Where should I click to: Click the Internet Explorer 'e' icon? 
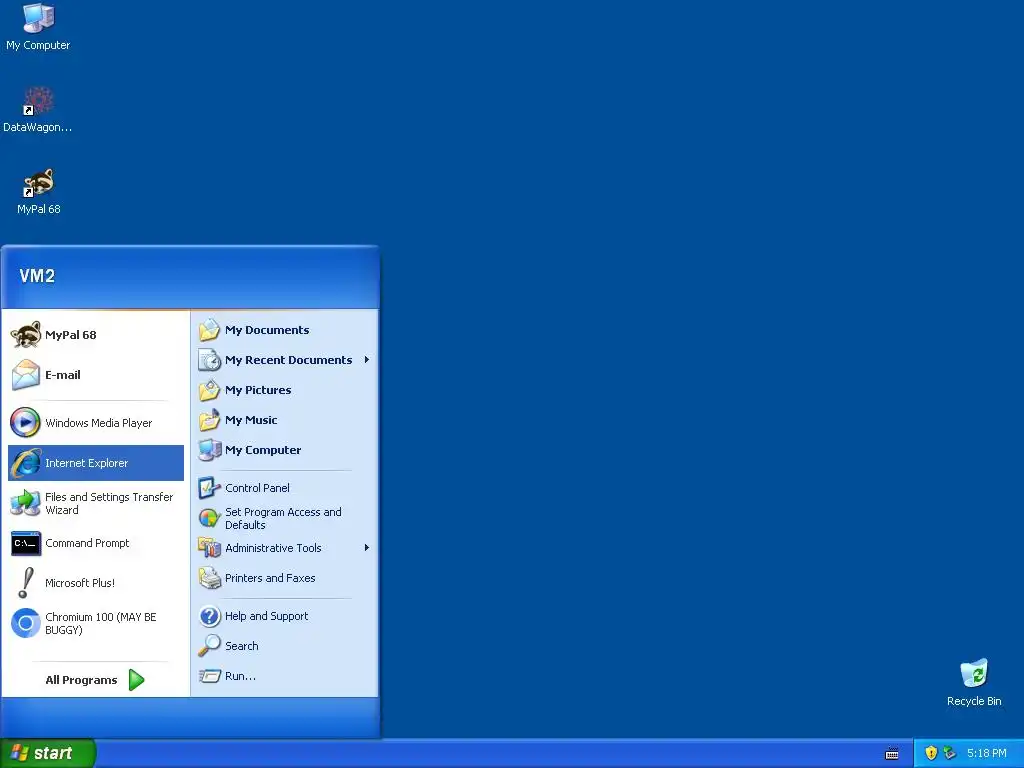coord(25,463)
